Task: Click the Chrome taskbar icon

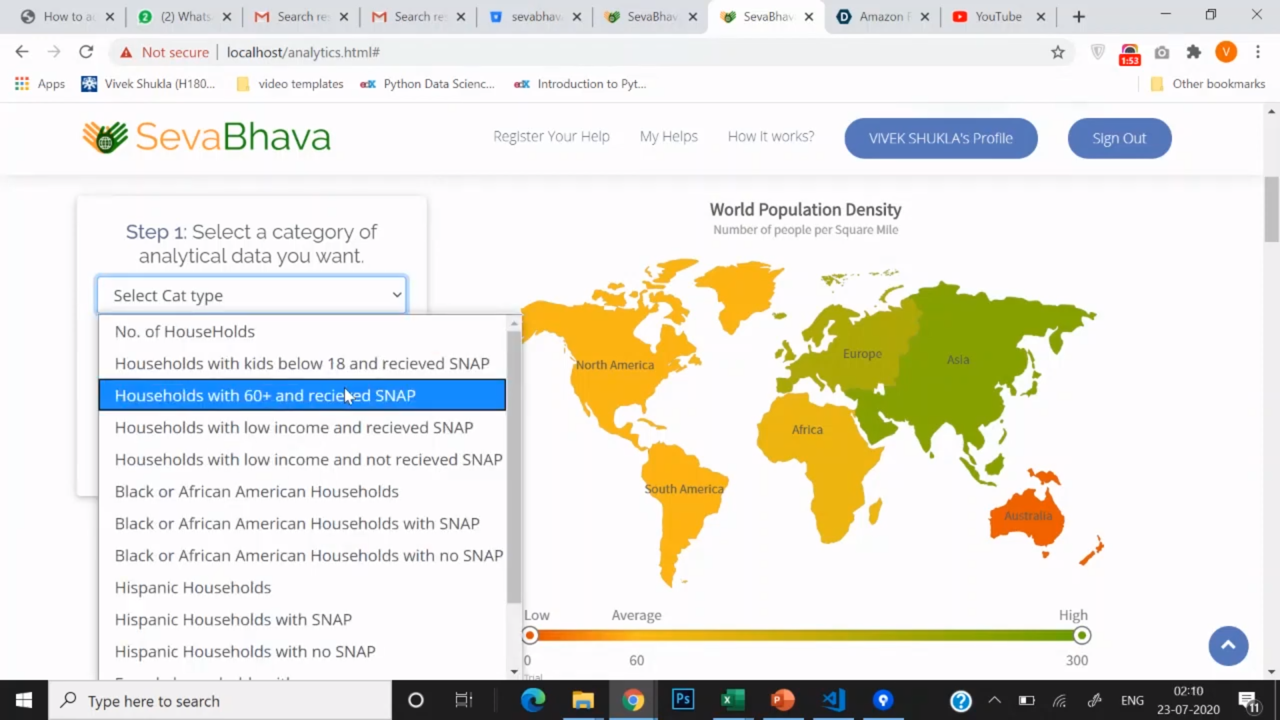Action: [x=633, y=700]
